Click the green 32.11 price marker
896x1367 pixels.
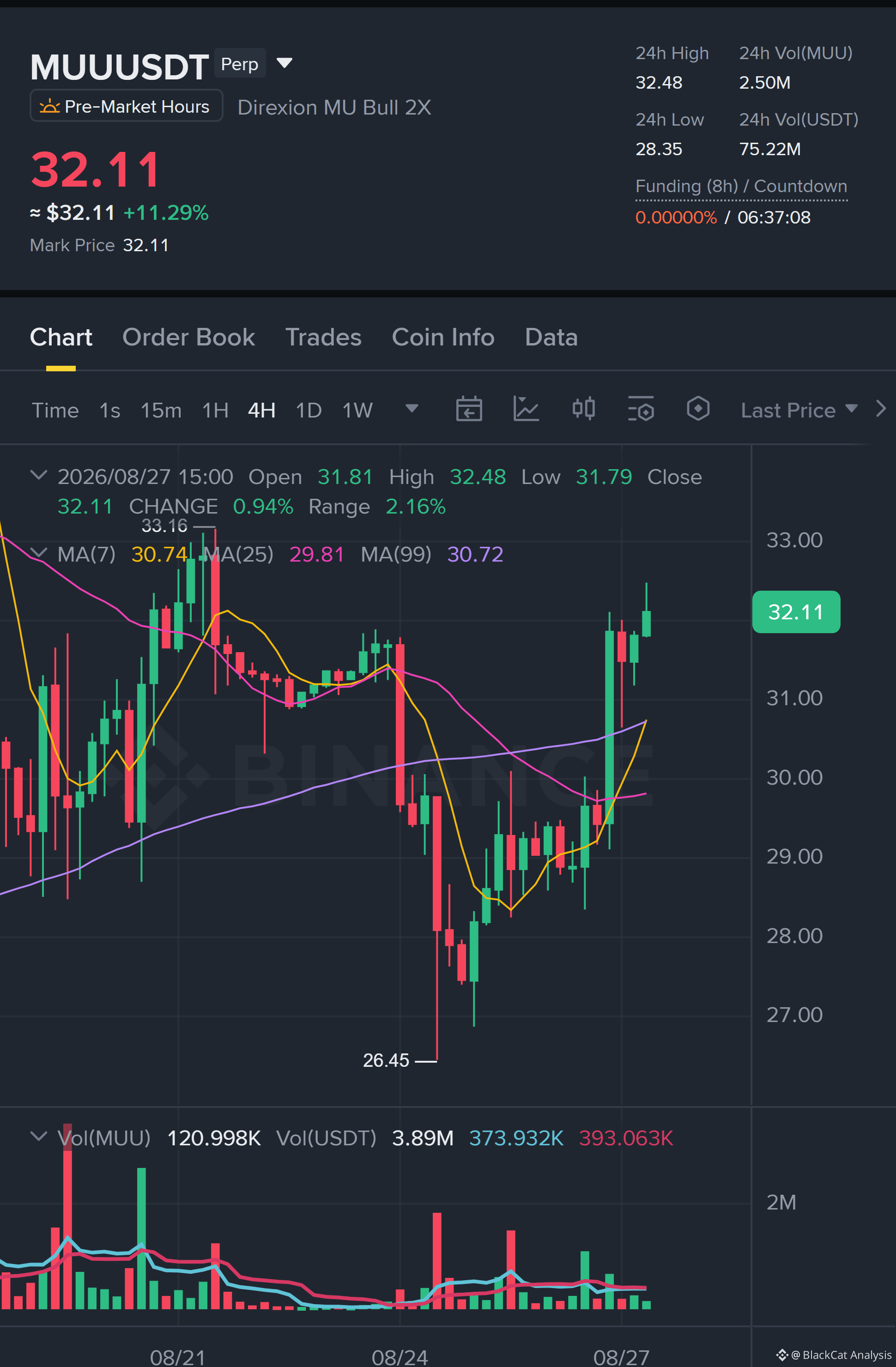[796, 612]
